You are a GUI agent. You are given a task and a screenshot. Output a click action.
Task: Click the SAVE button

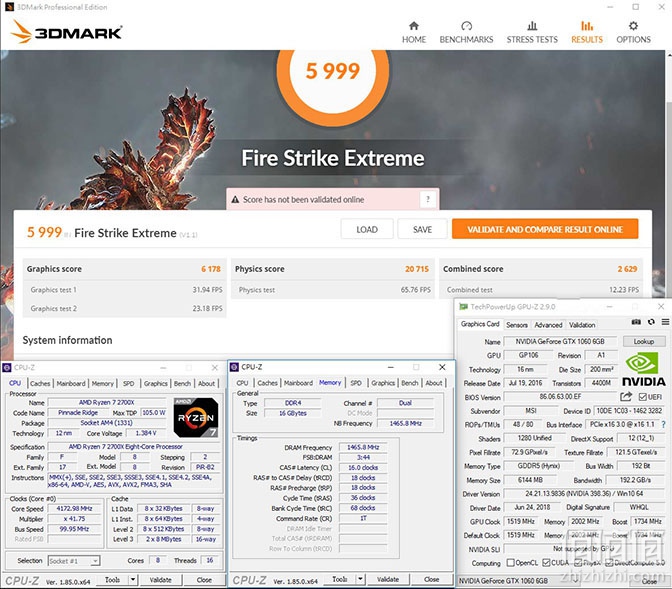(422, 229)
